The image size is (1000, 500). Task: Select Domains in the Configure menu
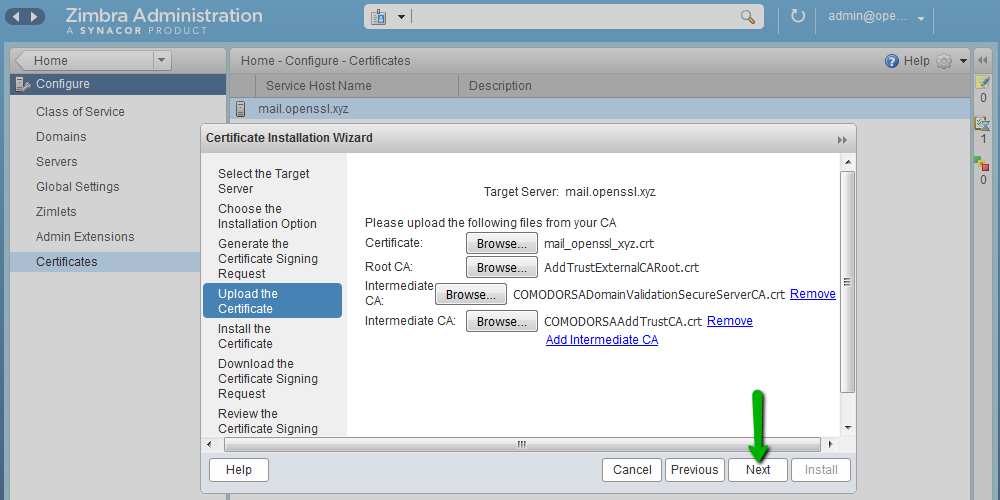tap(61, 137)
